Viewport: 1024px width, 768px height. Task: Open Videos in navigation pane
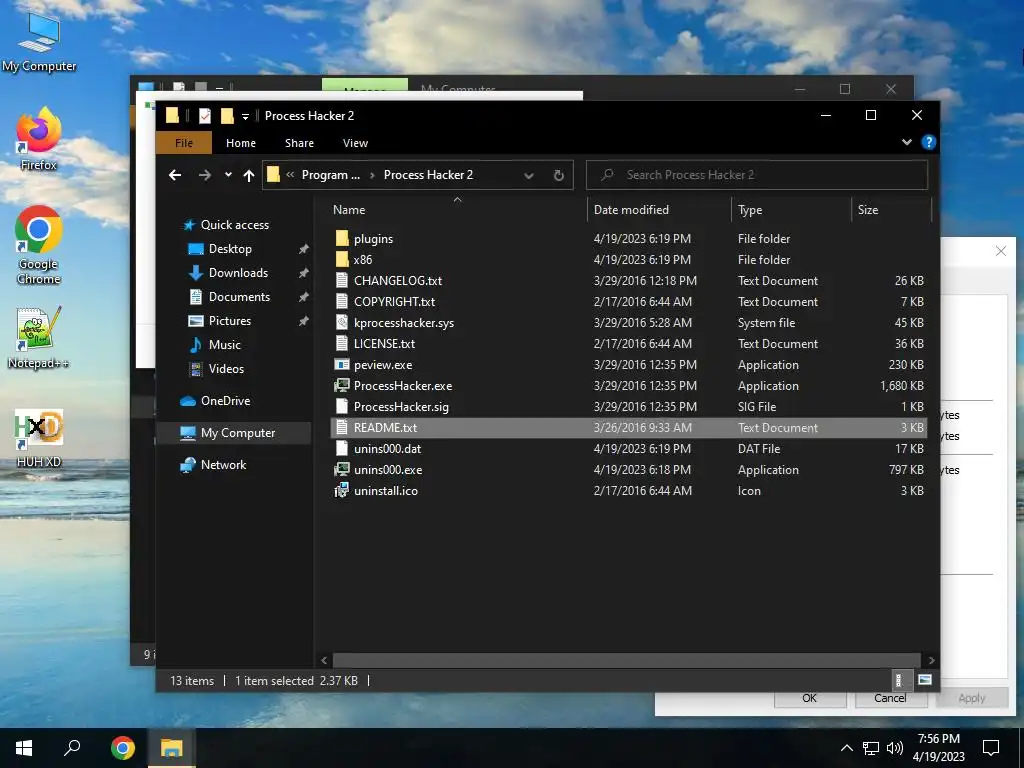pos(226,369)
